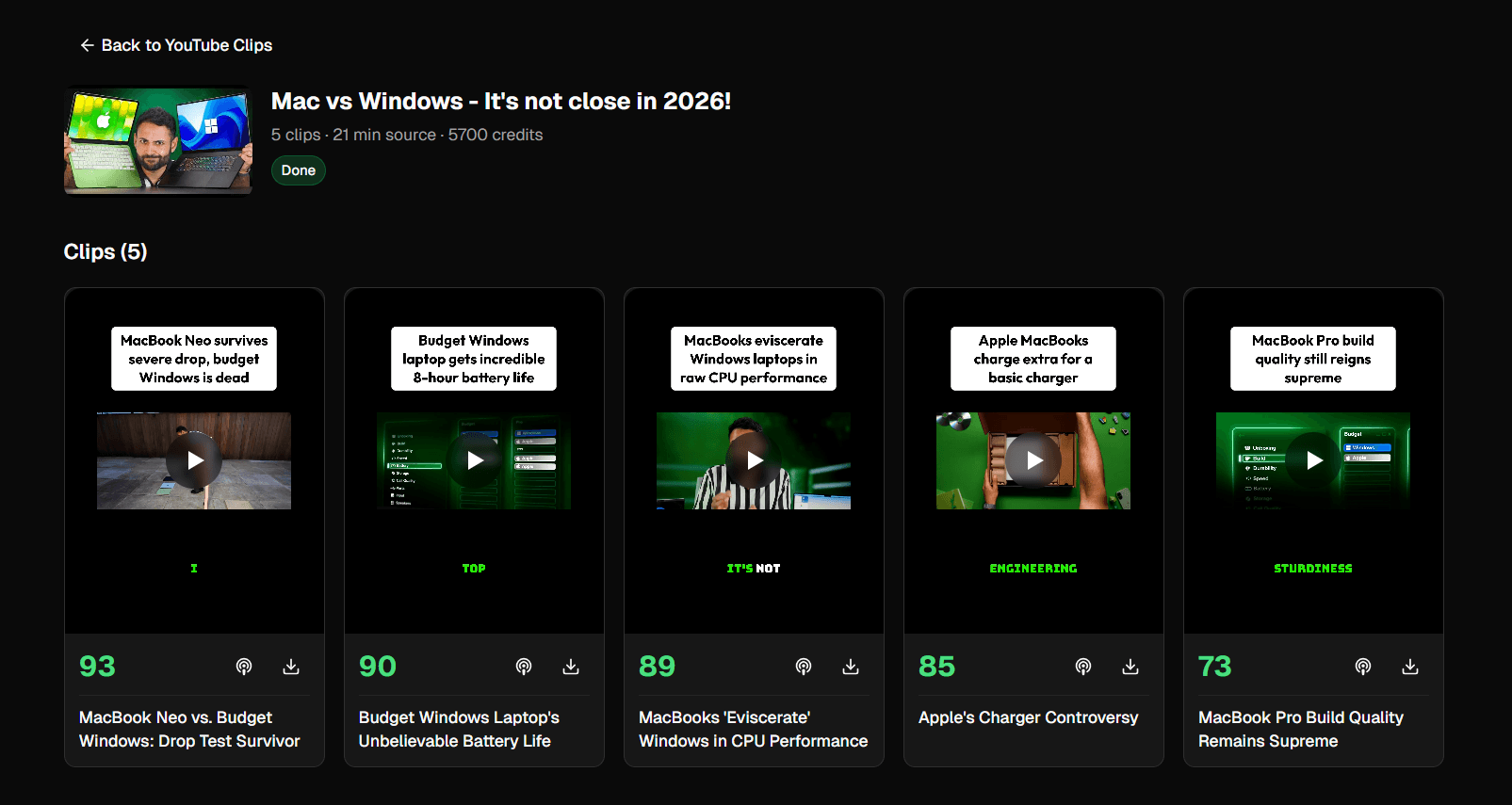Play the MacBooks eviscerate Windows clip
This screenshot has height=805, width=1512.
pos(754,460)
